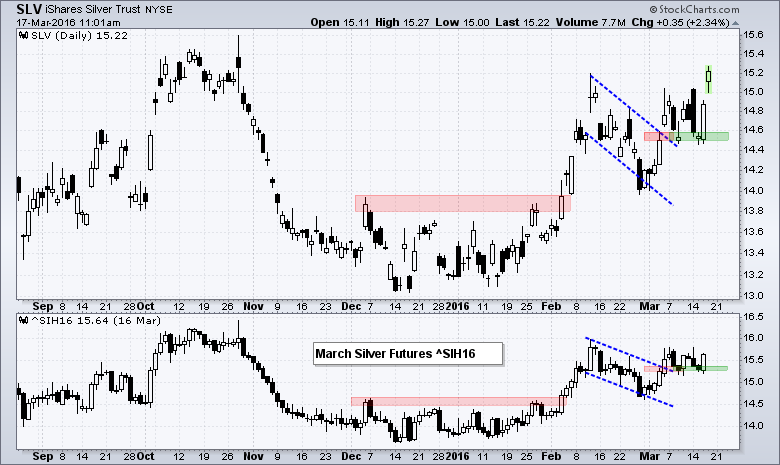Click the 17-Mar-2016 11:01am timestamp
780x465 pixels.
[x=68, y=23]
